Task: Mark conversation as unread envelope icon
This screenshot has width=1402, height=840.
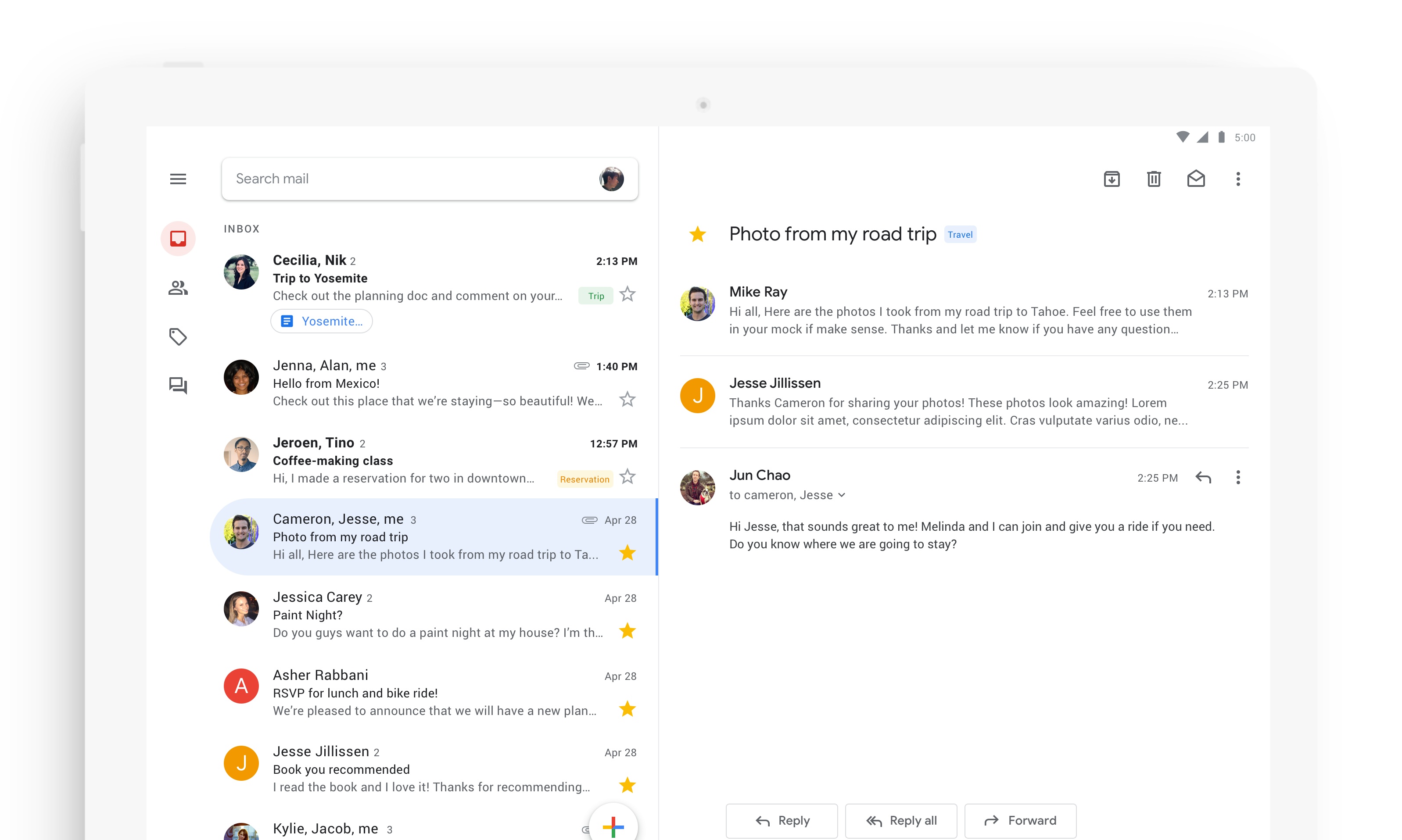Action: [1195, 179]
